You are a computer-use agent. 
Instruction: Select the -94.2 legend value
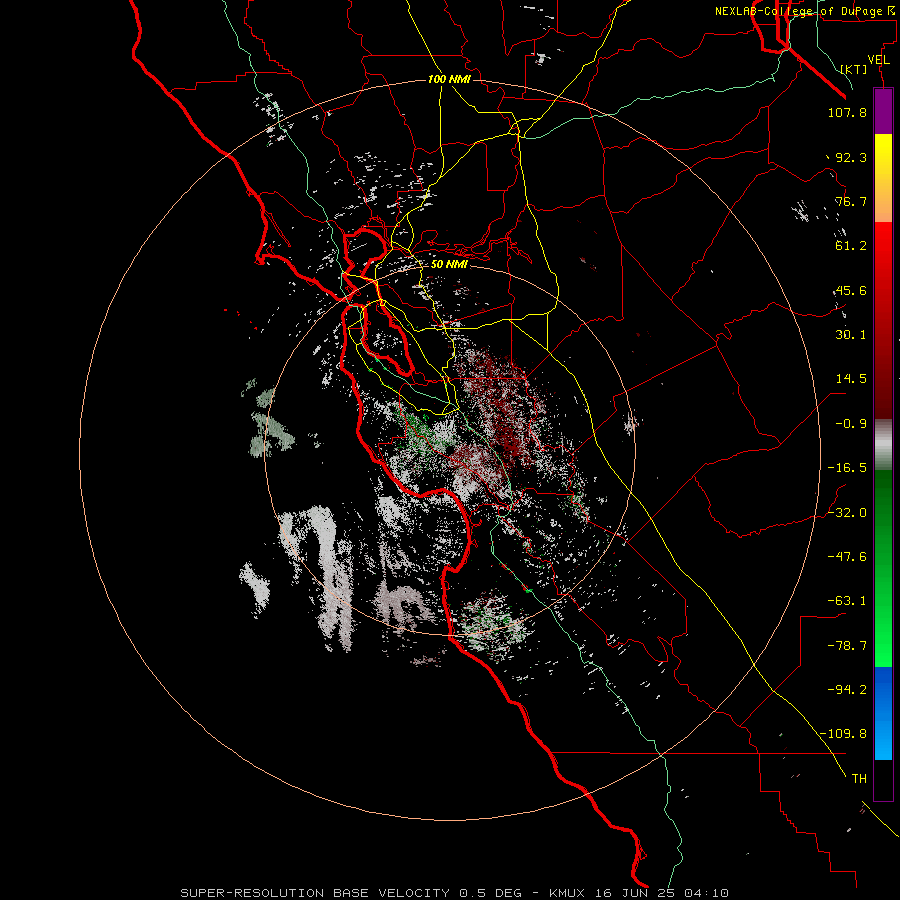[847, 690]
